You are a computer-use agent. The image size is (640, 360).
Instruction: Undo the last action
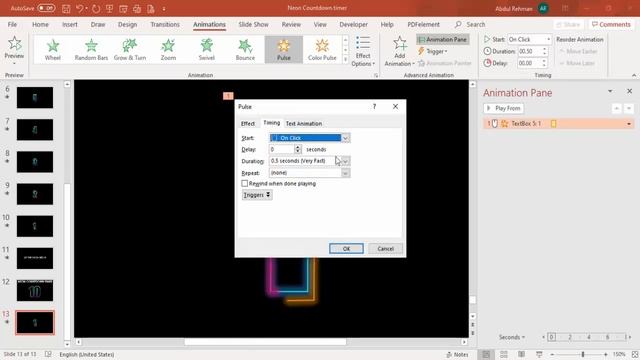tap(80, 8)
